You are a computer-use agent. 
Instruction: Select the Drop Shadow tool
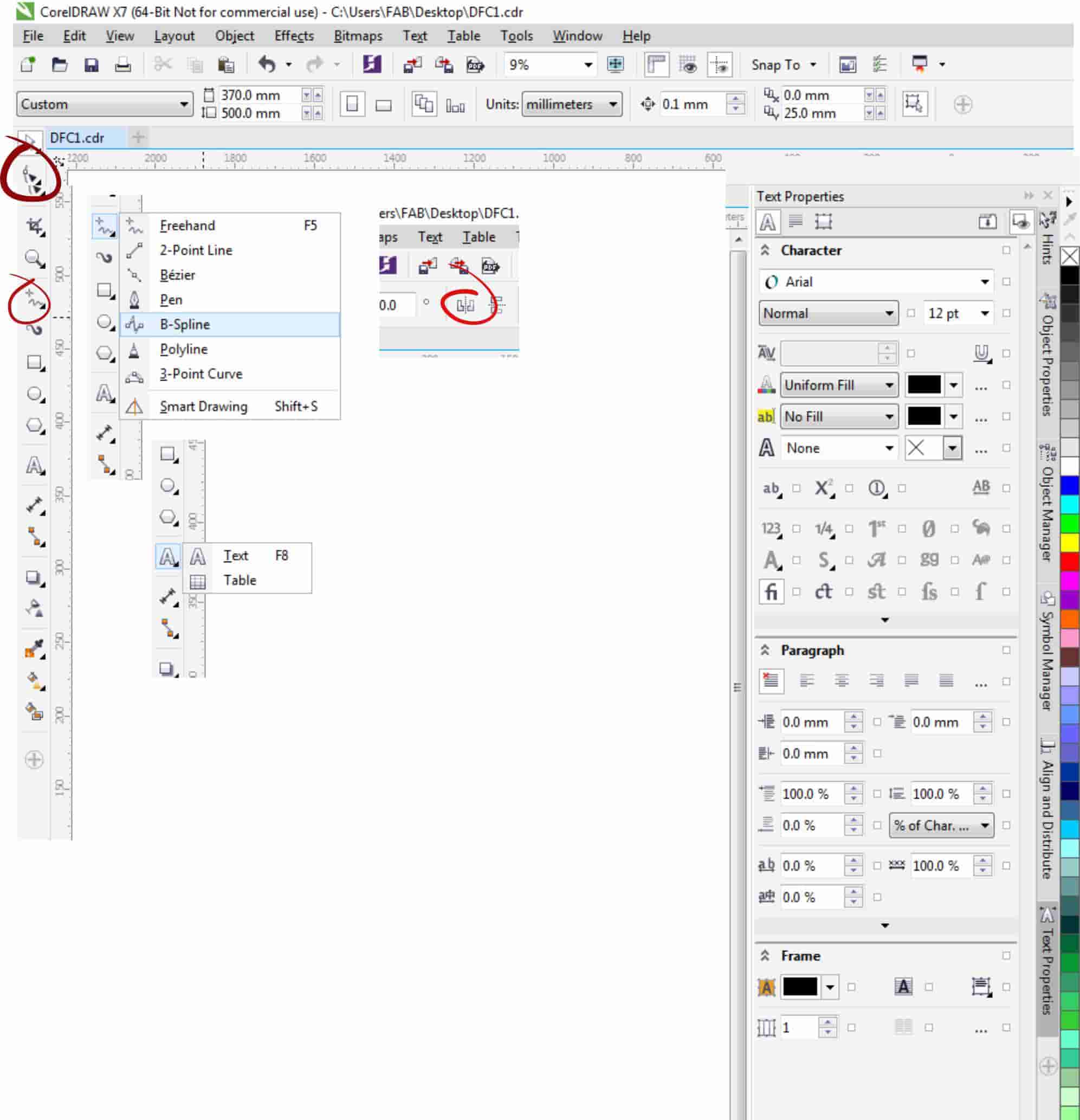[34, 578]
